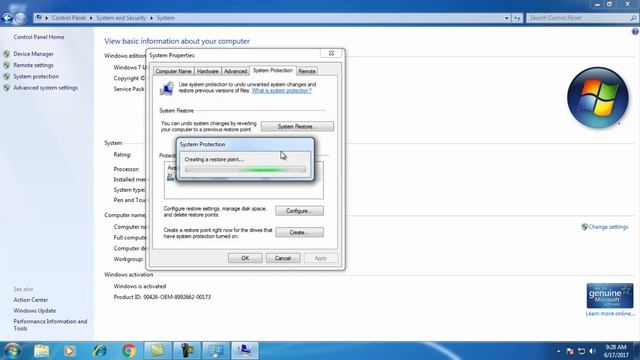Screen dimensions: 640x360
Task: Click the System Protection dialog title bar
Action: coord(245,144)
